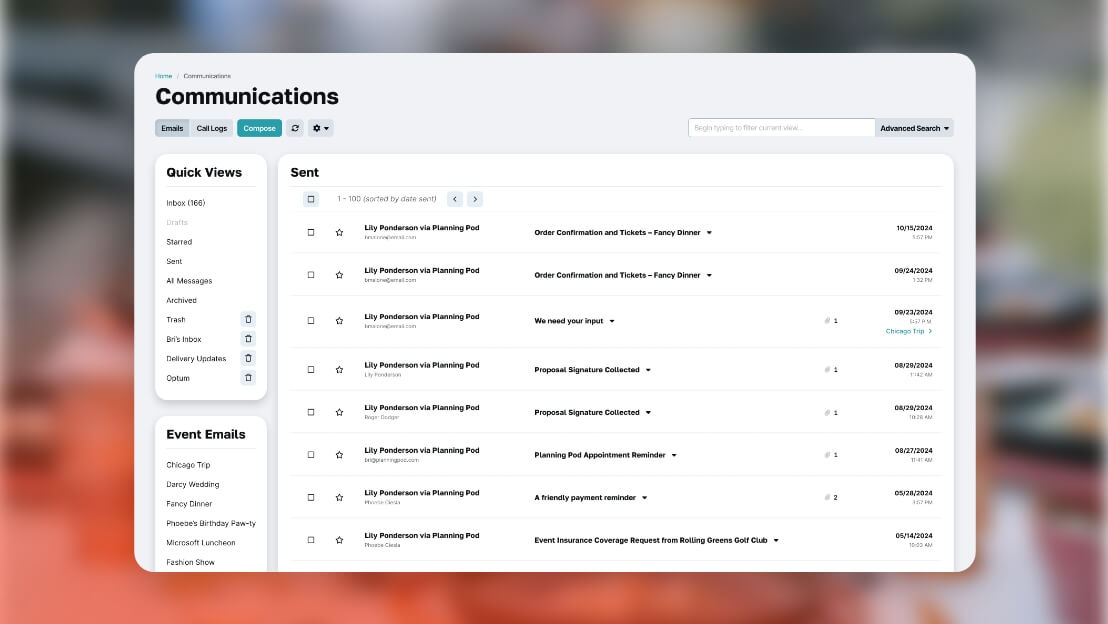The image size is (1108, 624).
Task: Go to next page of sent emails
Action: [x=475, y=199]
